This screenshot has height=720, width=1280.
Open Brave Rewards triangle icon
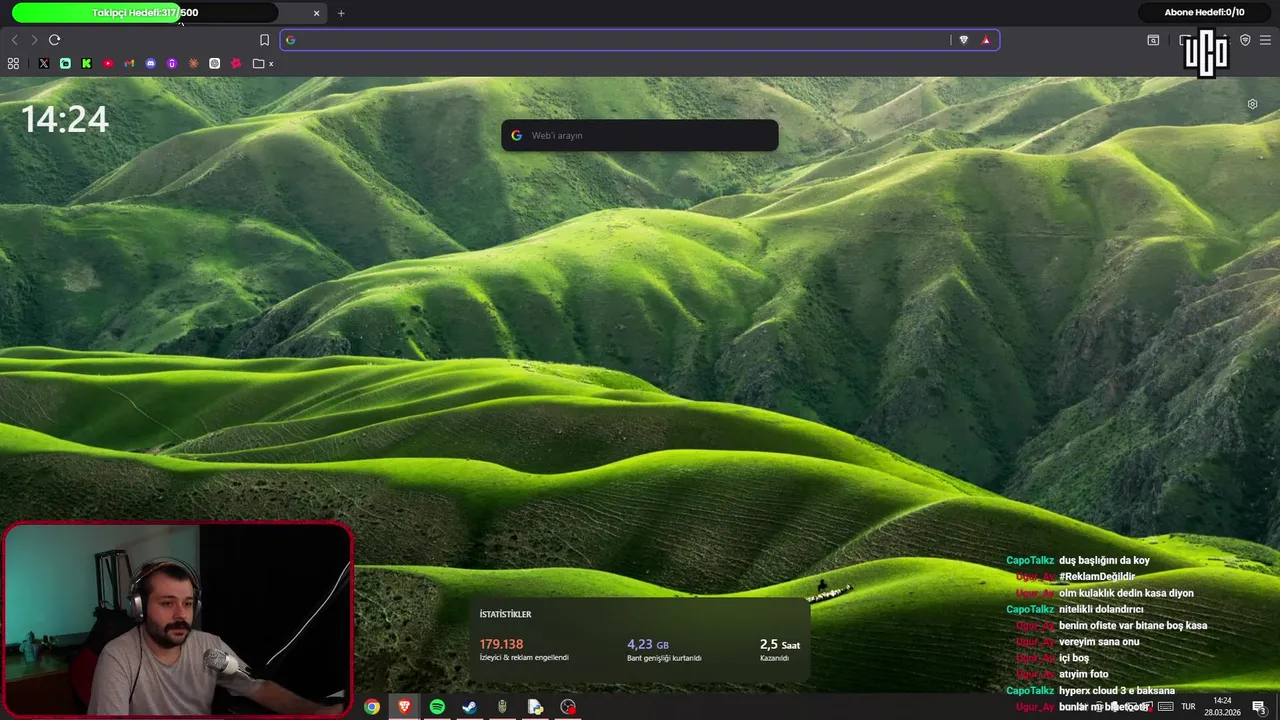[986, 40]
